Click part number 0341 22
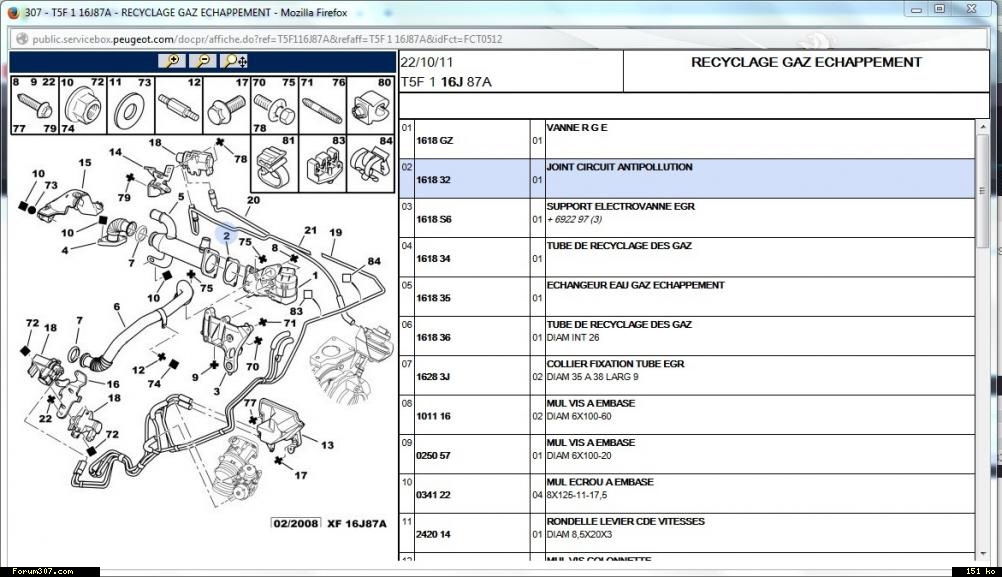The height and width of the screenshot is (577, 1002). point(433,494)
